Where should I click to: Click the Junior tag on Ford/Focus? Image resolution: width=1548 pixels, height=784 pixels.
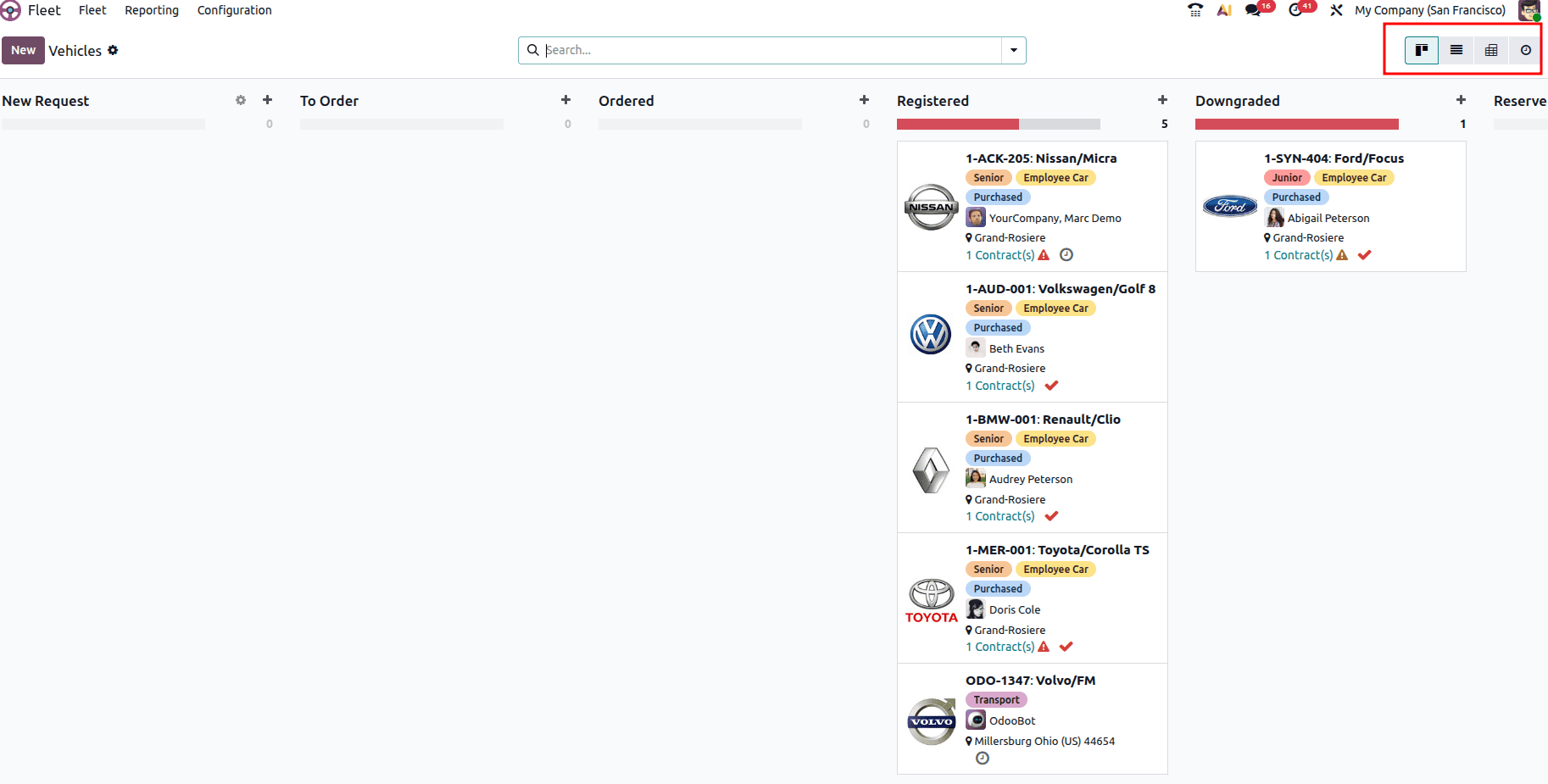coord(1287,178)
